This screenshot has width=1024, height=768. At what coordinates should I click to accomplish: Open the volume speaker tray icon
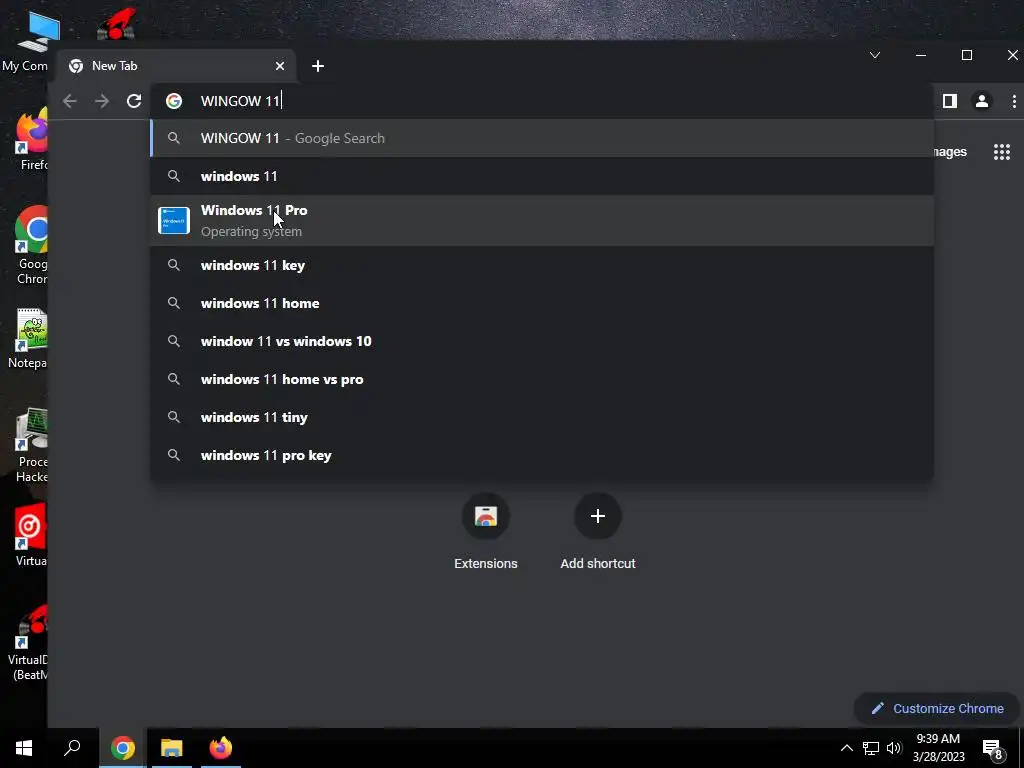click(x=894, y=748)
